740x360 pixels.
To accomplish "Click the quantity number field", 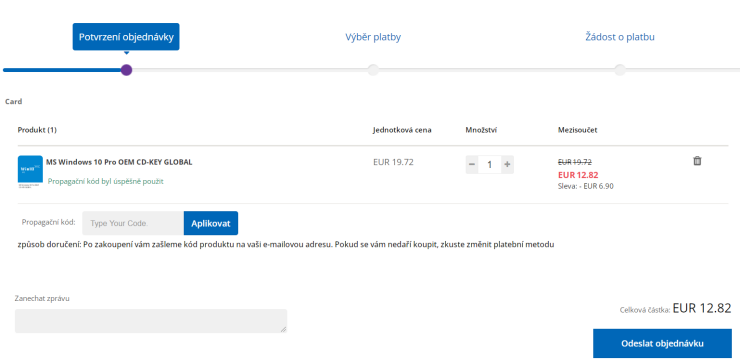I will tap(489, 164).
